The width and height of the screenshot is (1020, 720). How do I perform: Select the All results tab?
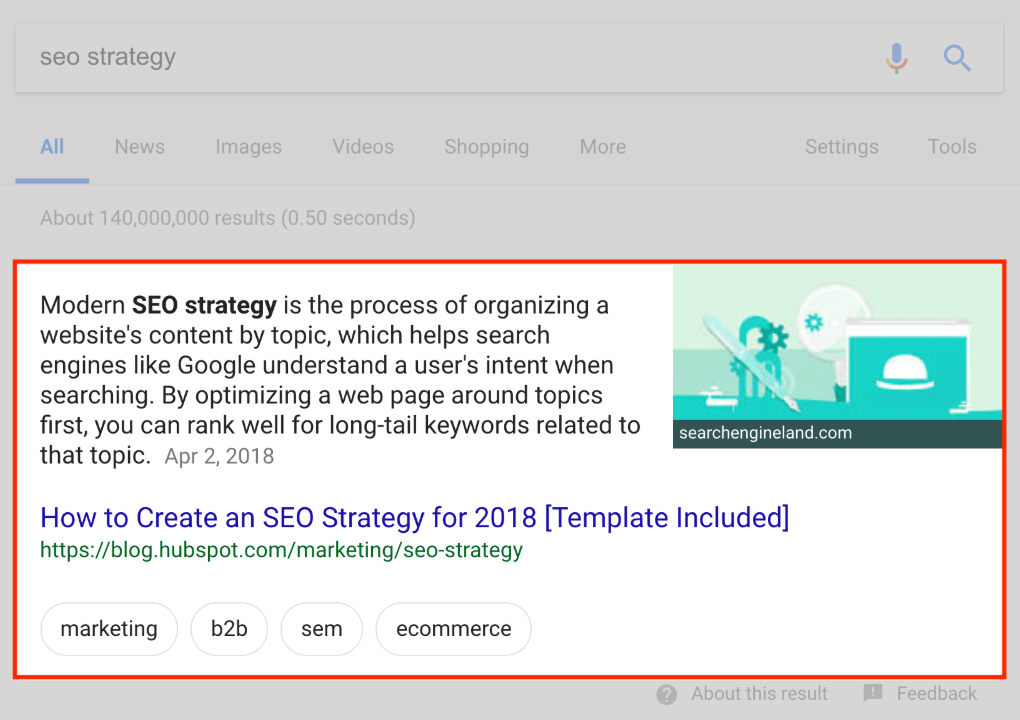point(52,147)
